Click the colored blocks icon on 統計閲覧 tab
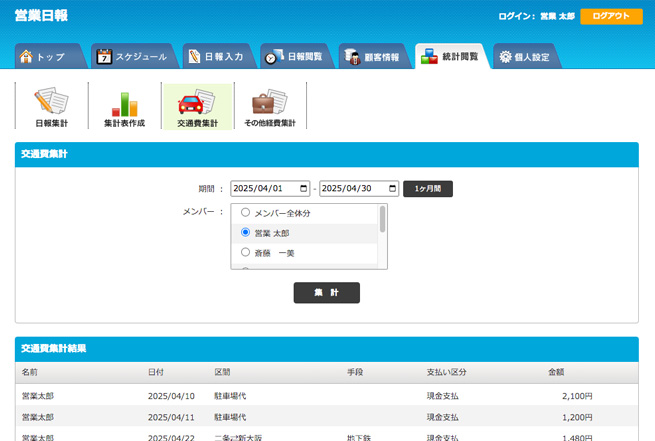 coord(429,56)
